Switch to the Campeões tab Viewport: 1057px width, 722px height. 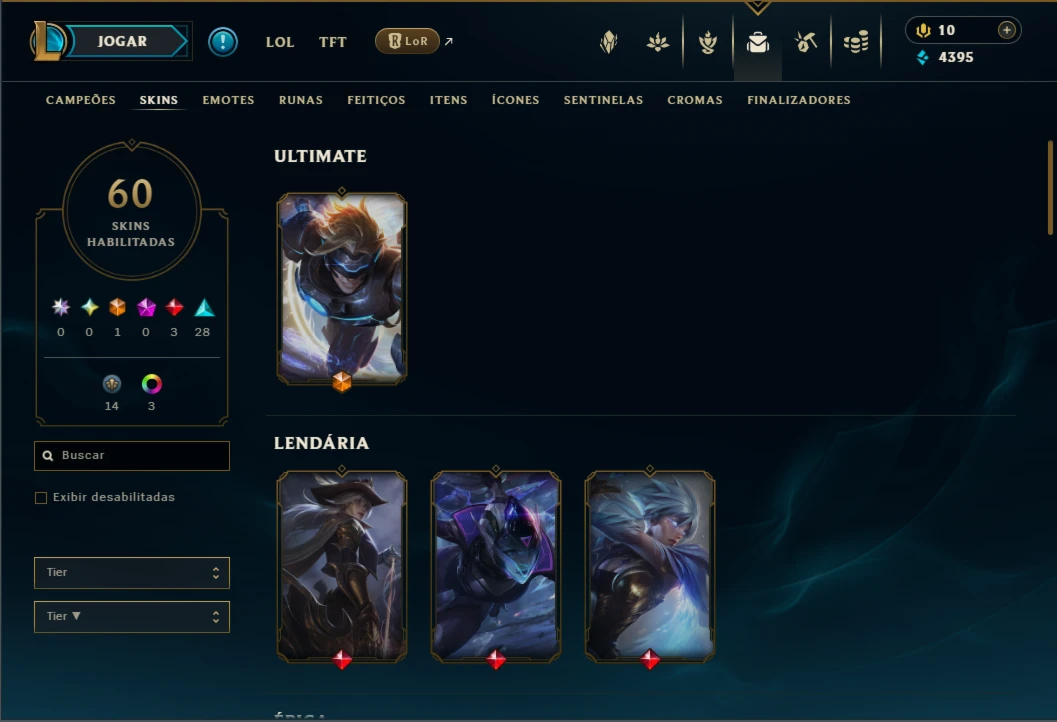[x=81, y=100]
